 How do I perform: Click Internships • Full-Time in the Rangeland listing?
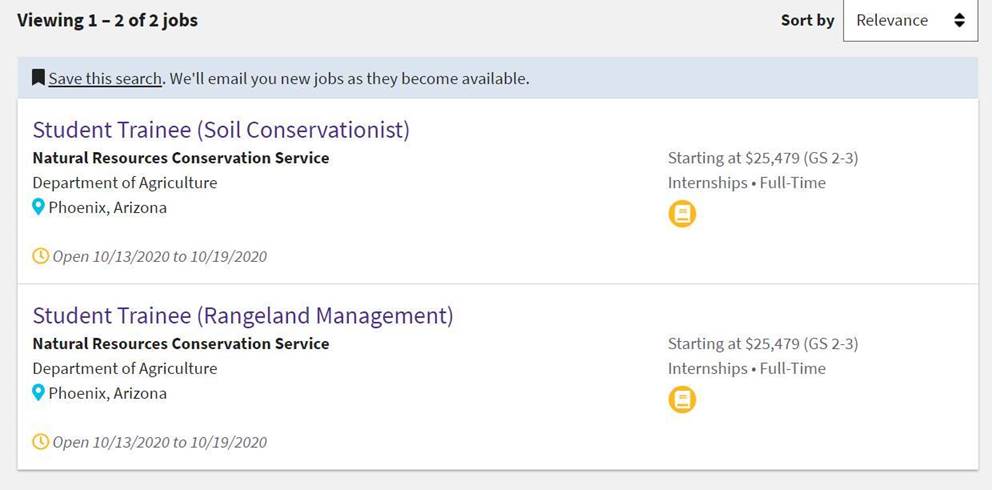pyautogui.click(x=747, y=368)
